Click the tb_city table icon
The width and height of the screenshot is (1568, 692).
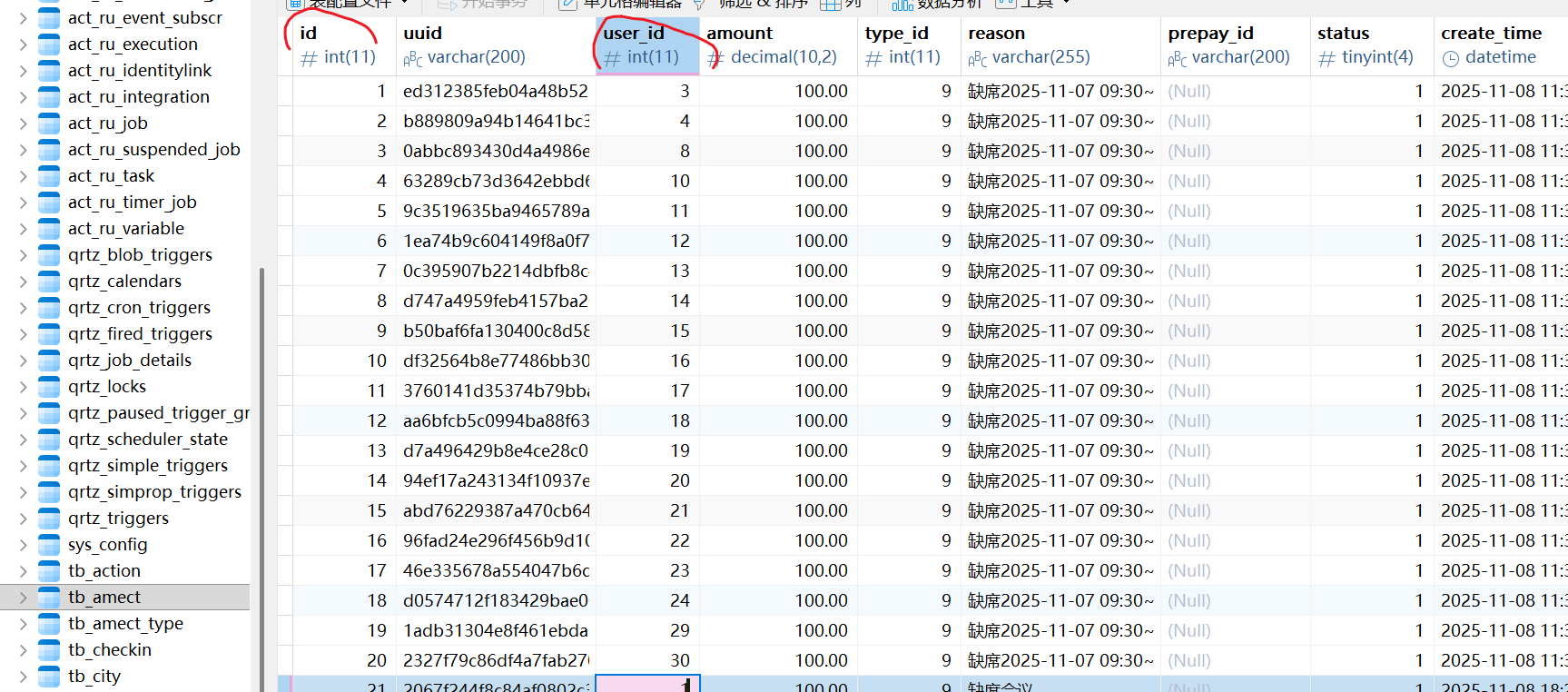point(50,677)
